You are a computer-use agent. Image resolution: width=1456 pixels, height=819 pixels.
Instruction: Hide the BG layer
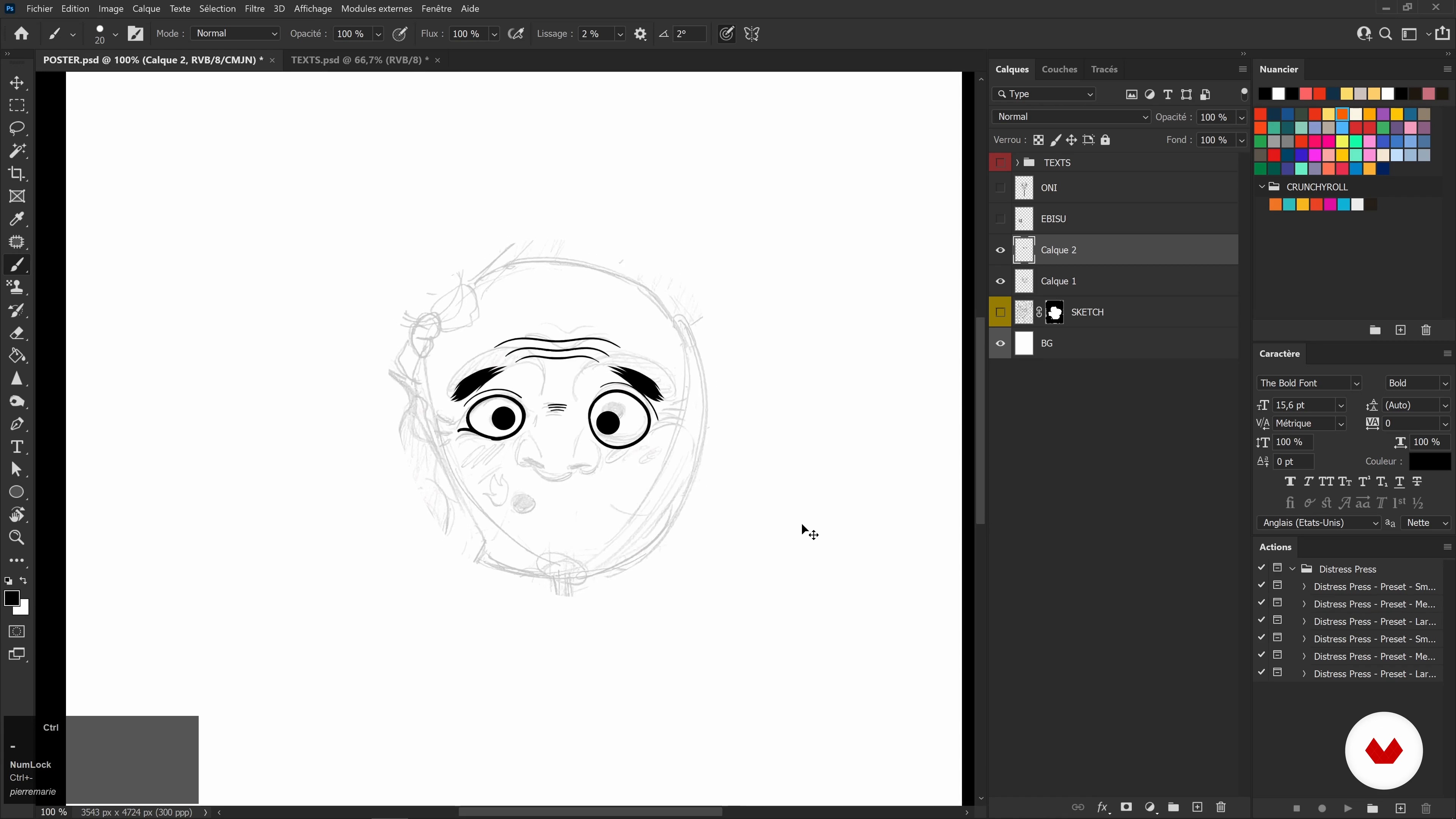1000,343
